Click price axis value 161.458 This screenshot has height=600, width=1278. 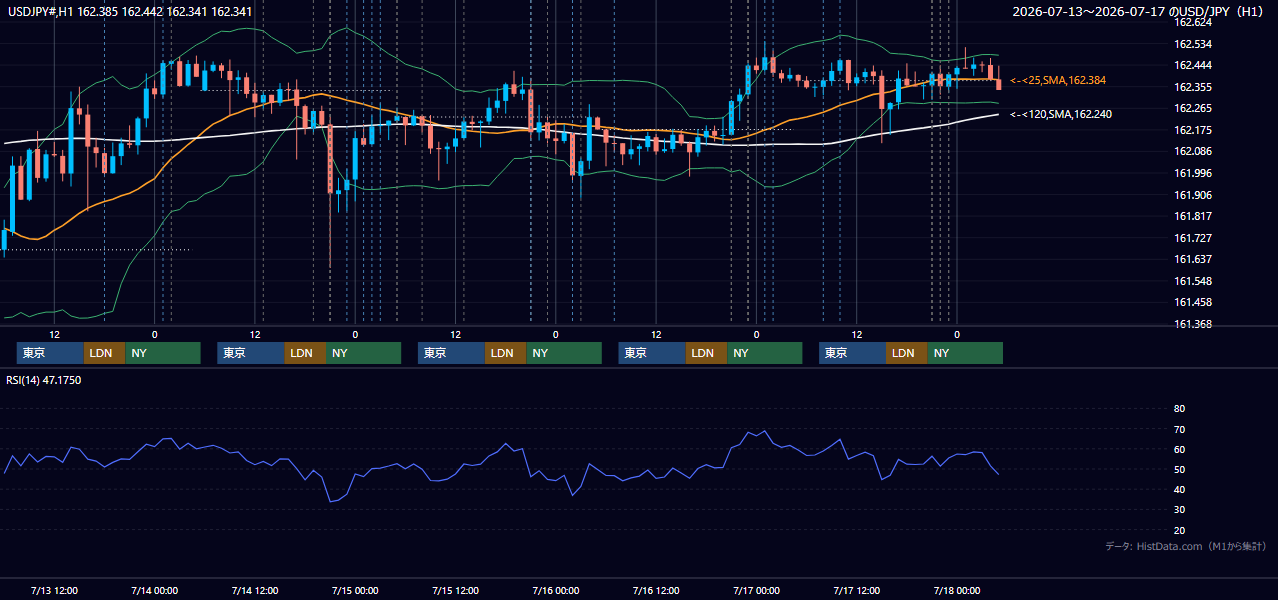[1192, 302]
